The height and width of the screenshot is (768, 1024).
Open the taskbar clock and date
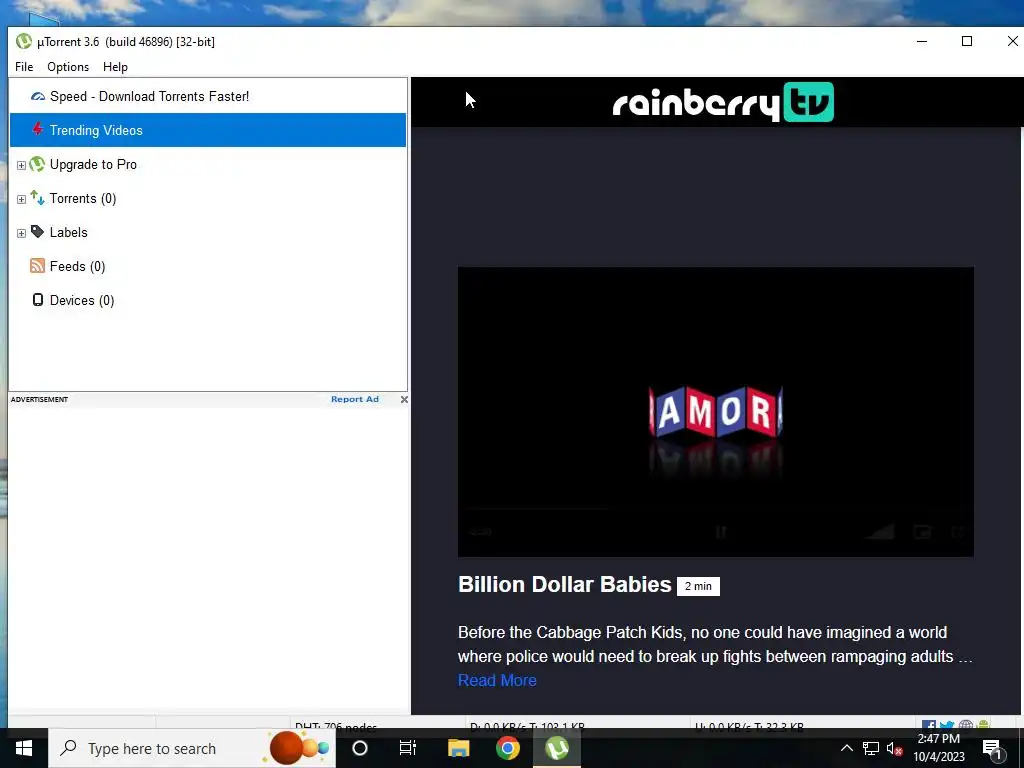(x=938, y=748)
